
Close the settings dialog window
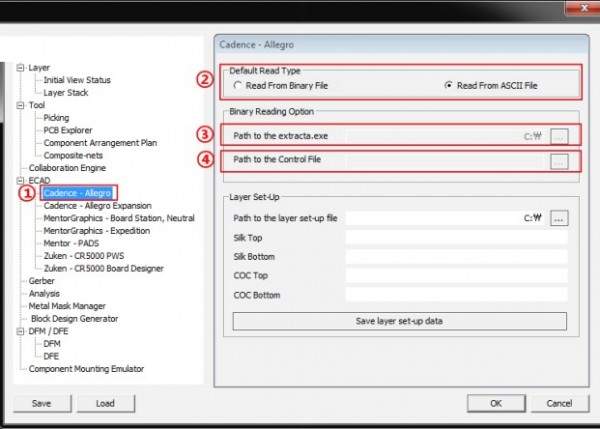(x=576, y=10)
